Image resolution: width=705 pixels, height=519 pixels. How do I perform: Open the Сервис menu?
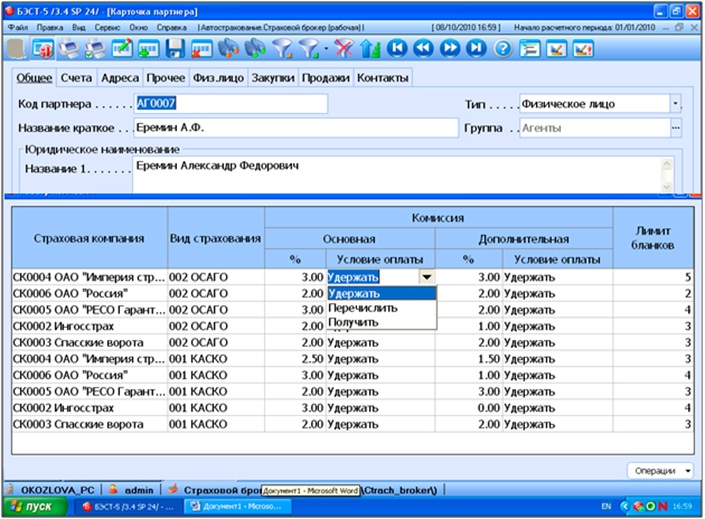107,27
